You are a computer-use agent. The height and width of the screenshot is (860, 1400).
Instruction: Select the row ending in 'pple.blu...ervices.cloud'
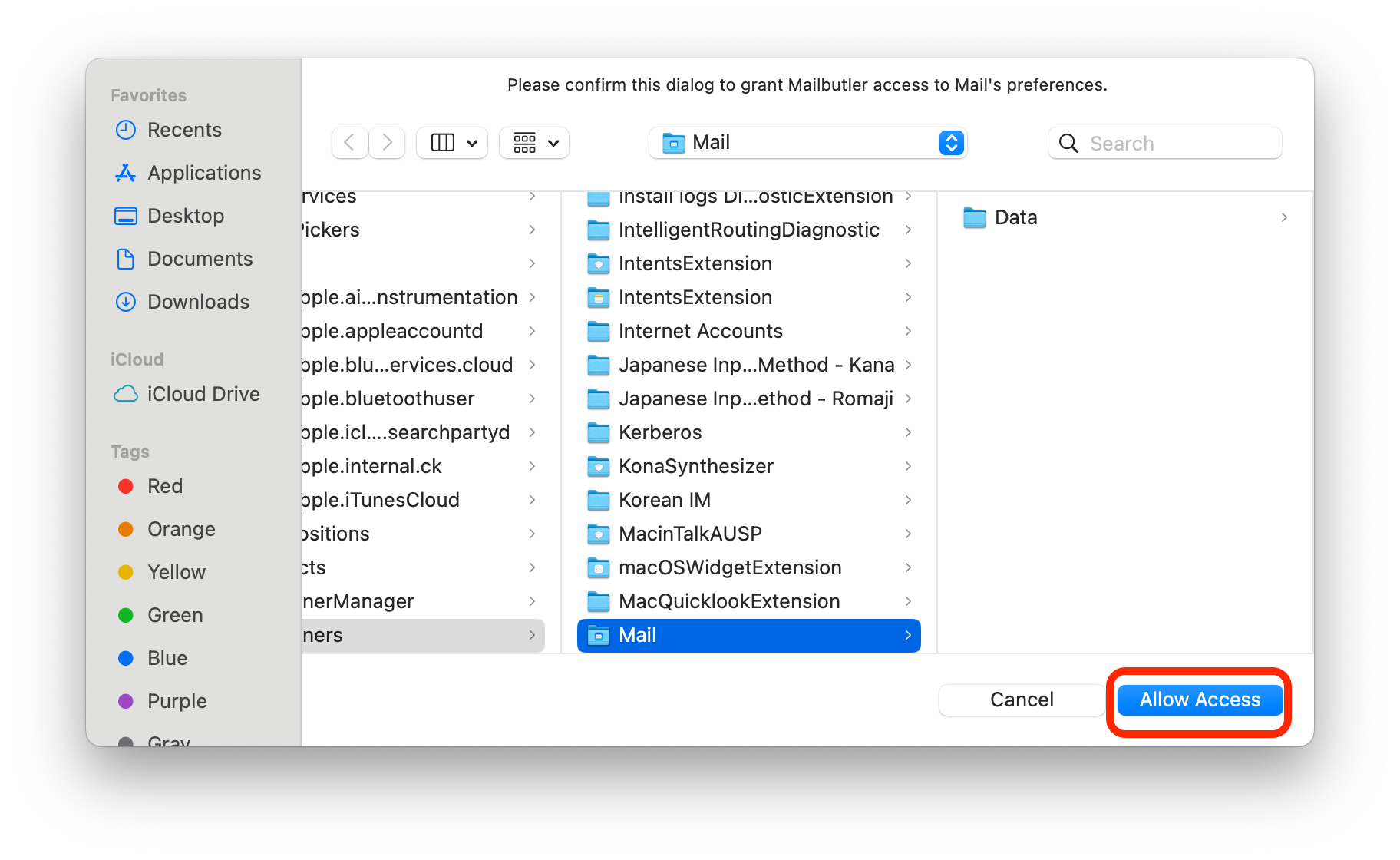(x=423, y=365)
